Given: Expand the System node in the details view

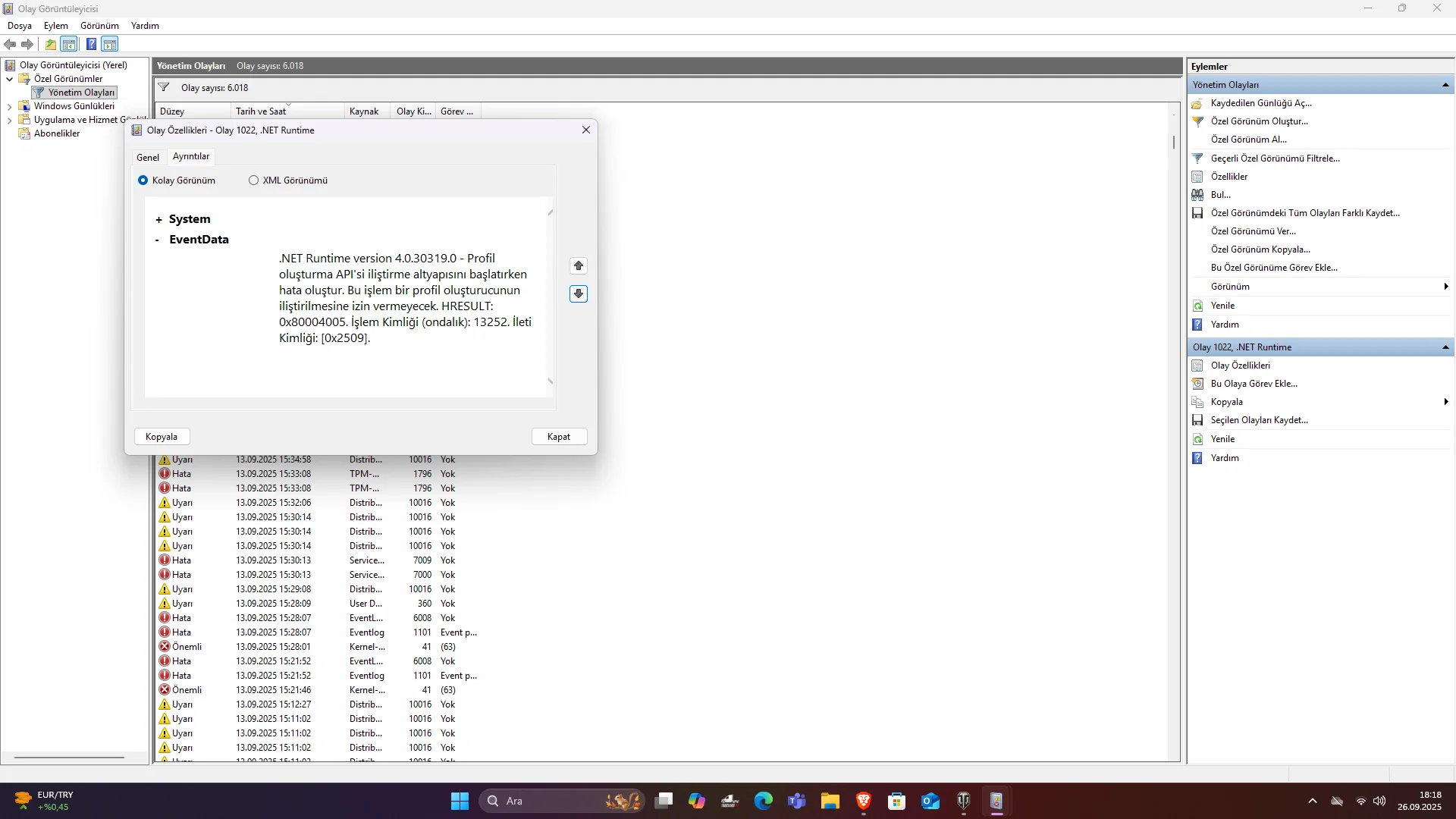Looking at the screenshot, I should click(x=158, y=220).
